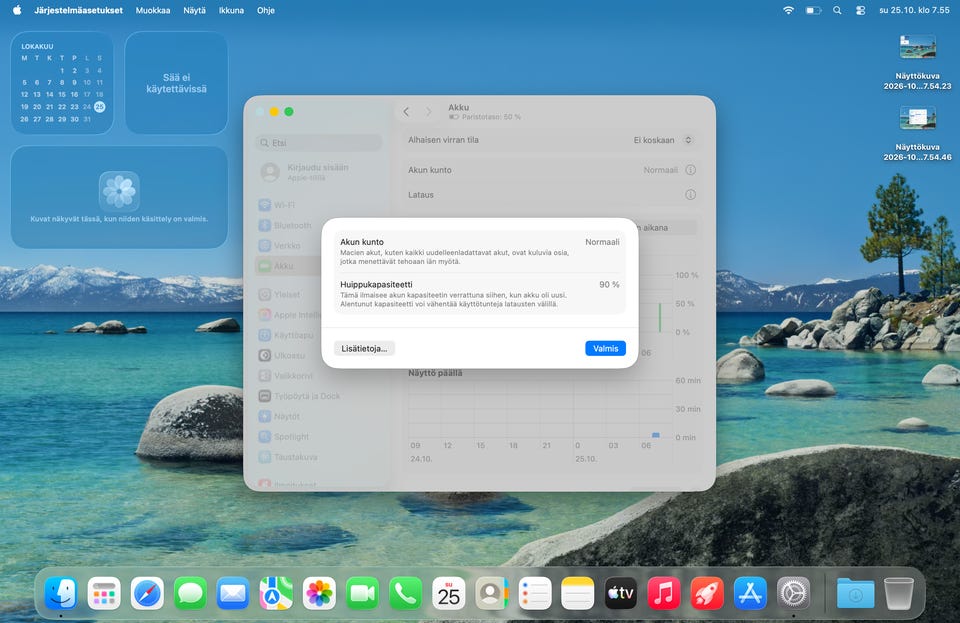Open the Contacts app in the Dock
The image size is (960, 623).
(x=492, y=593)
